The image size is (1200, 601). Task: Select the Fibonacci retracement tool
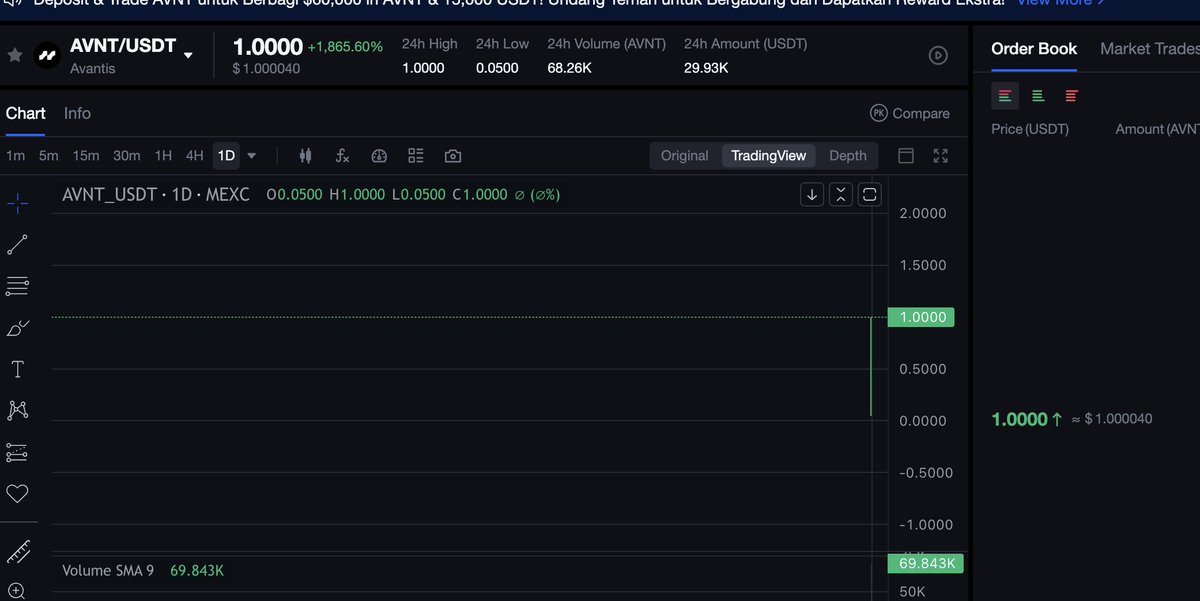click(x=18, y=286)
